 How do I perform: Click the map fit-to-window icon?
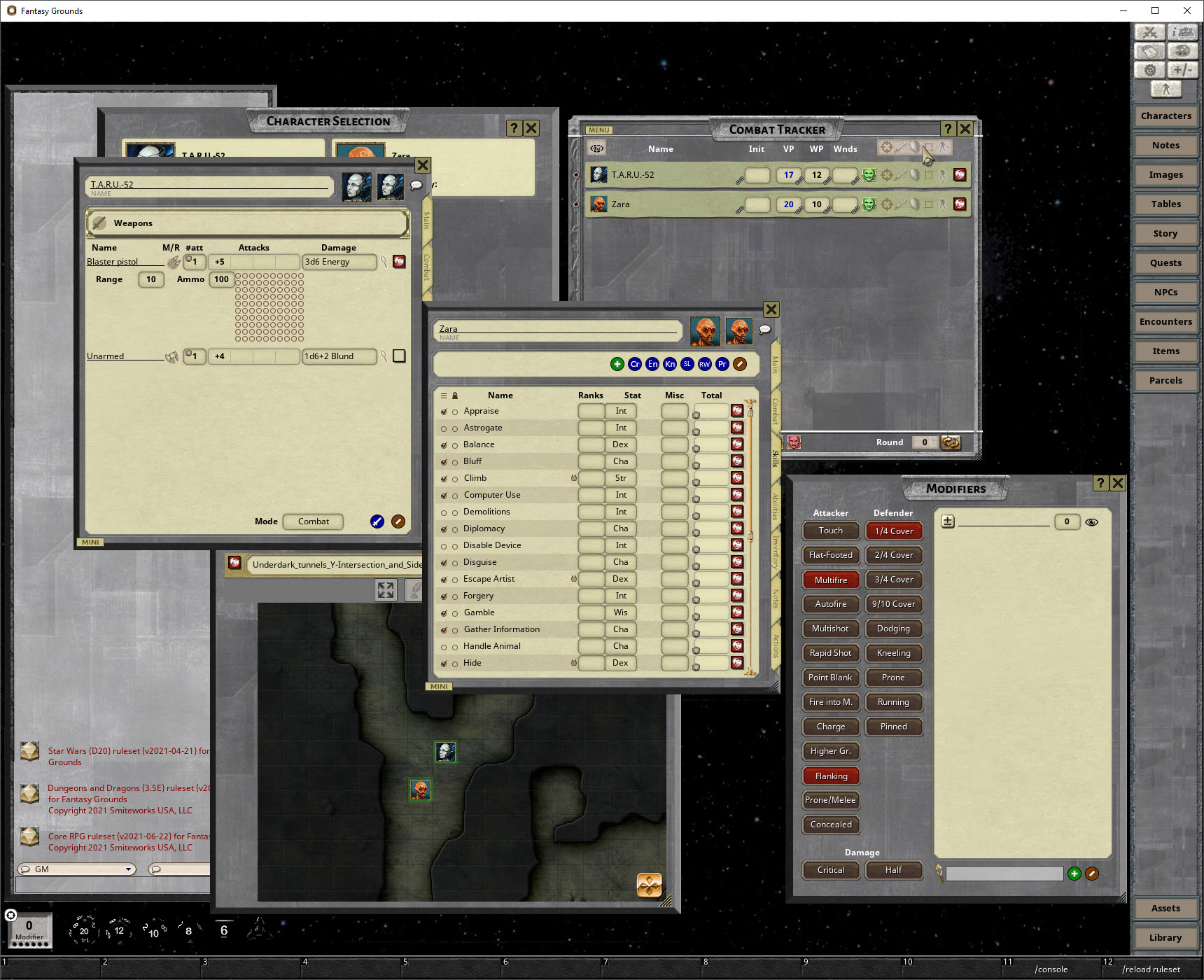tap(386, 589)
